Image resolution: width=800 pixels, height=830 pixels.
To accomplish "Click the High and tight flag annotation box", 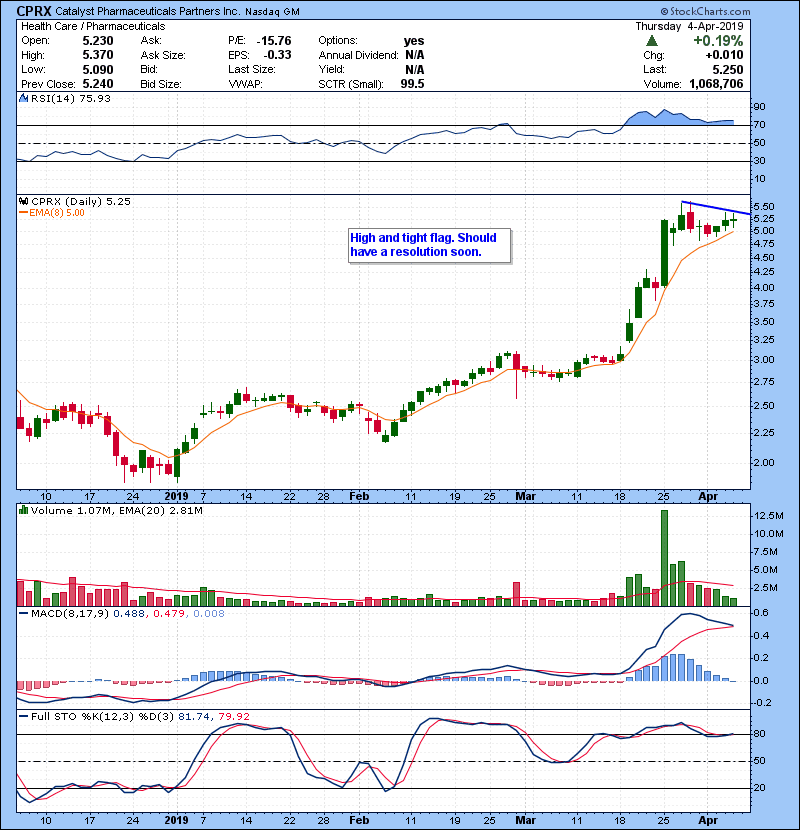I will [x=429, y=245].
